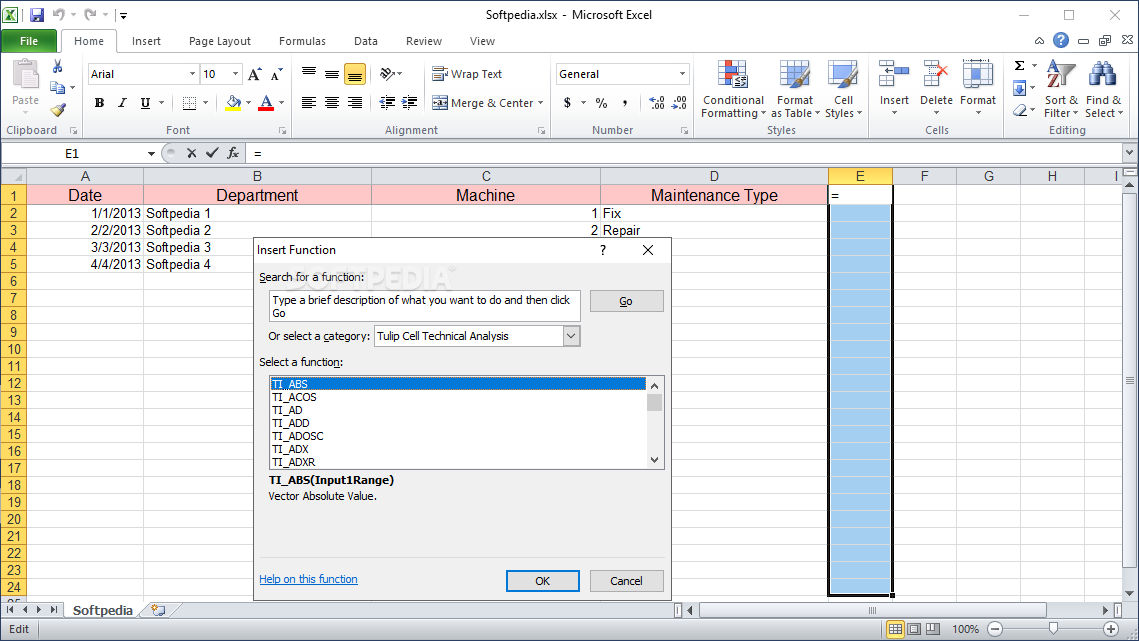
Task: Open the font size dropdown
Action: point(235,74)
